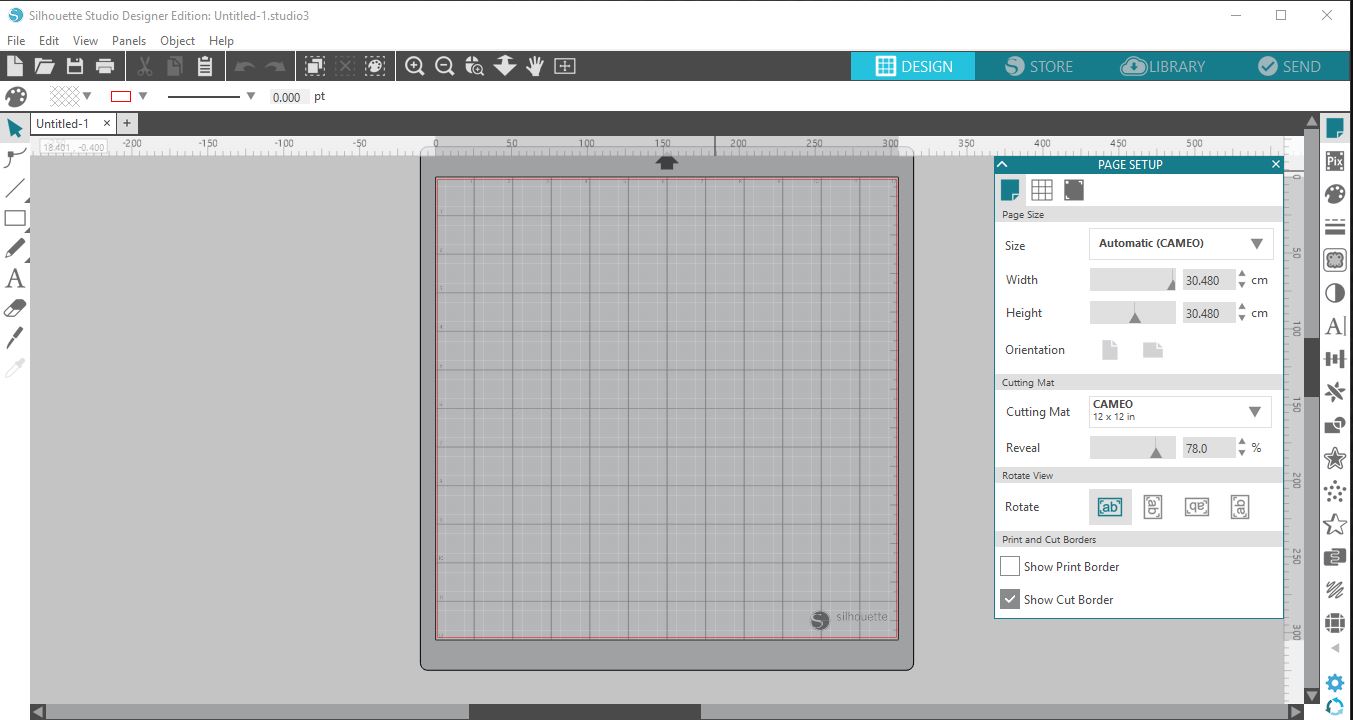This screenshot has width=1353, height=720.
Task: Open a file with folder icon
Action: (x=44, y=66)
